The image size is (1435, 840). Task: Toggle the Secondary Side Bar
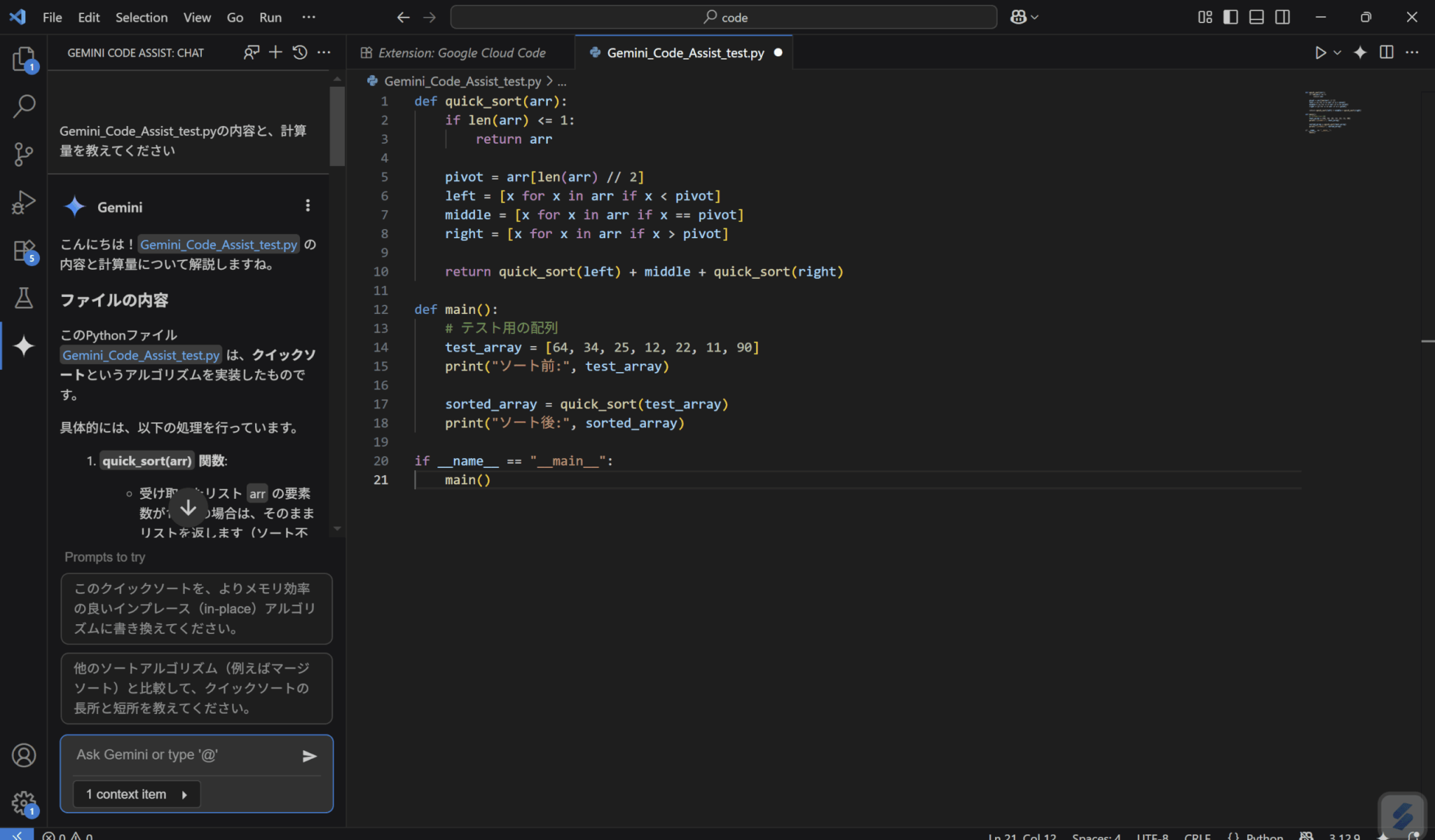coord(1282,17)
